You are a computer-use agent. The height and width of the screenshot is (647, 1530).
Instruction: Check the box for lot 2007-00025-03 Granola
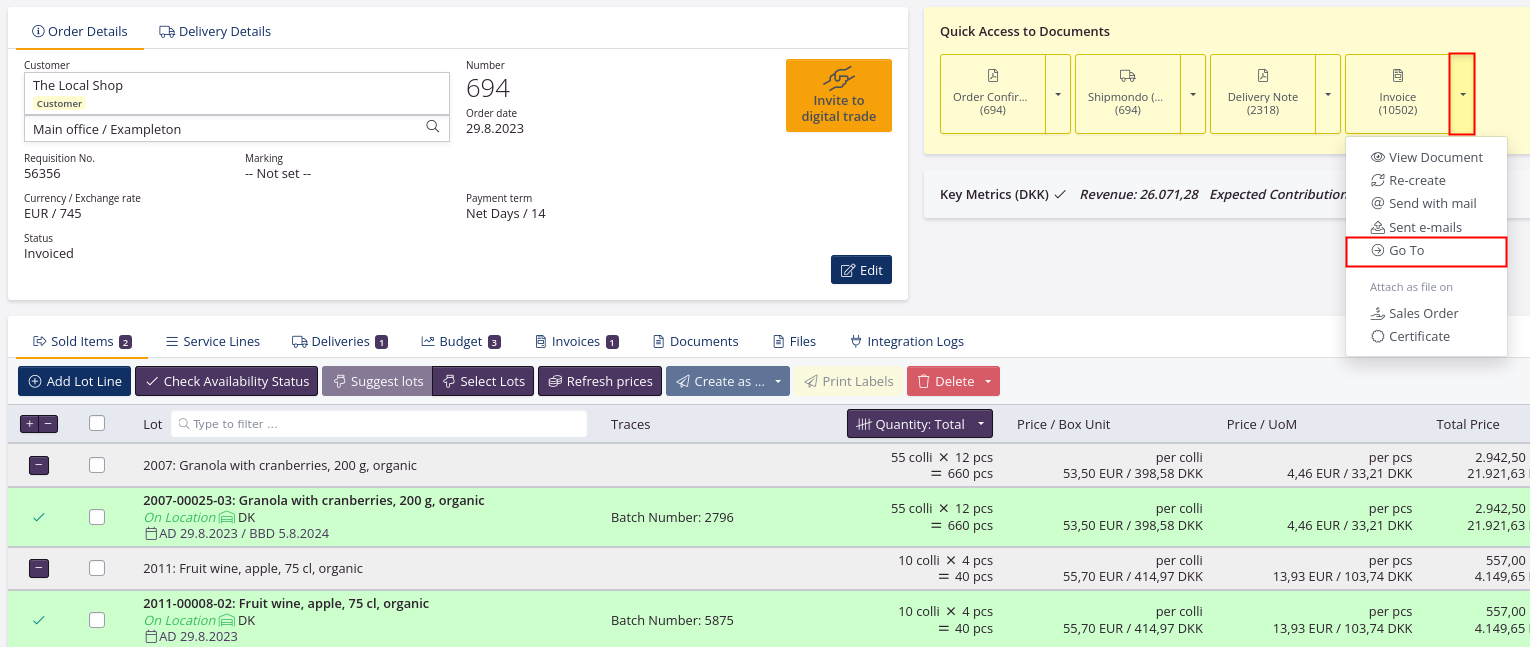point(97,517)
